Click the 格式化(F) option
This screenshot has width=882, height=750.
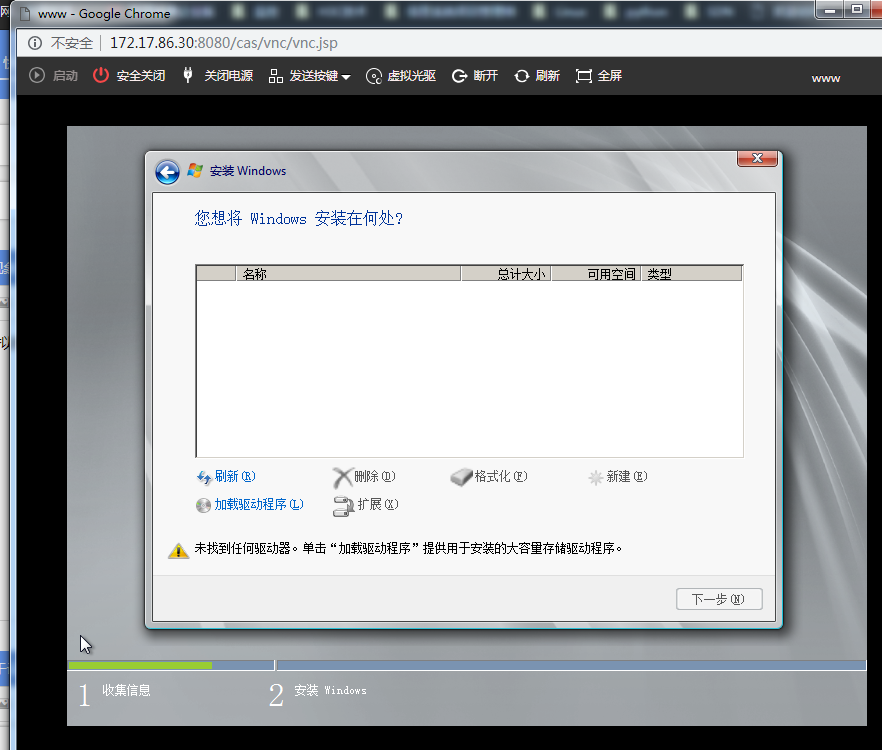click(x=489, y=477)
